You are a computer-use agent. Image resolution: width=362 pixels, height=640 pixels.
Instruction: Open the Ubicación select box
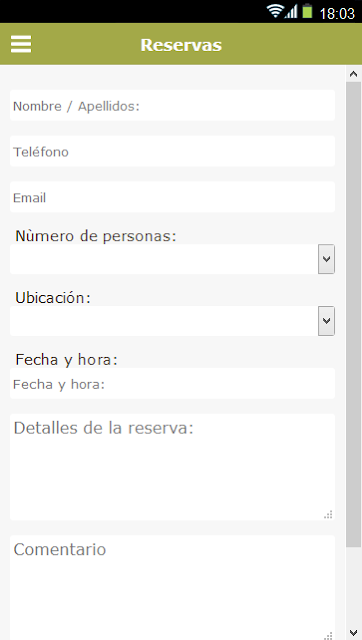(x=172, y=321)
